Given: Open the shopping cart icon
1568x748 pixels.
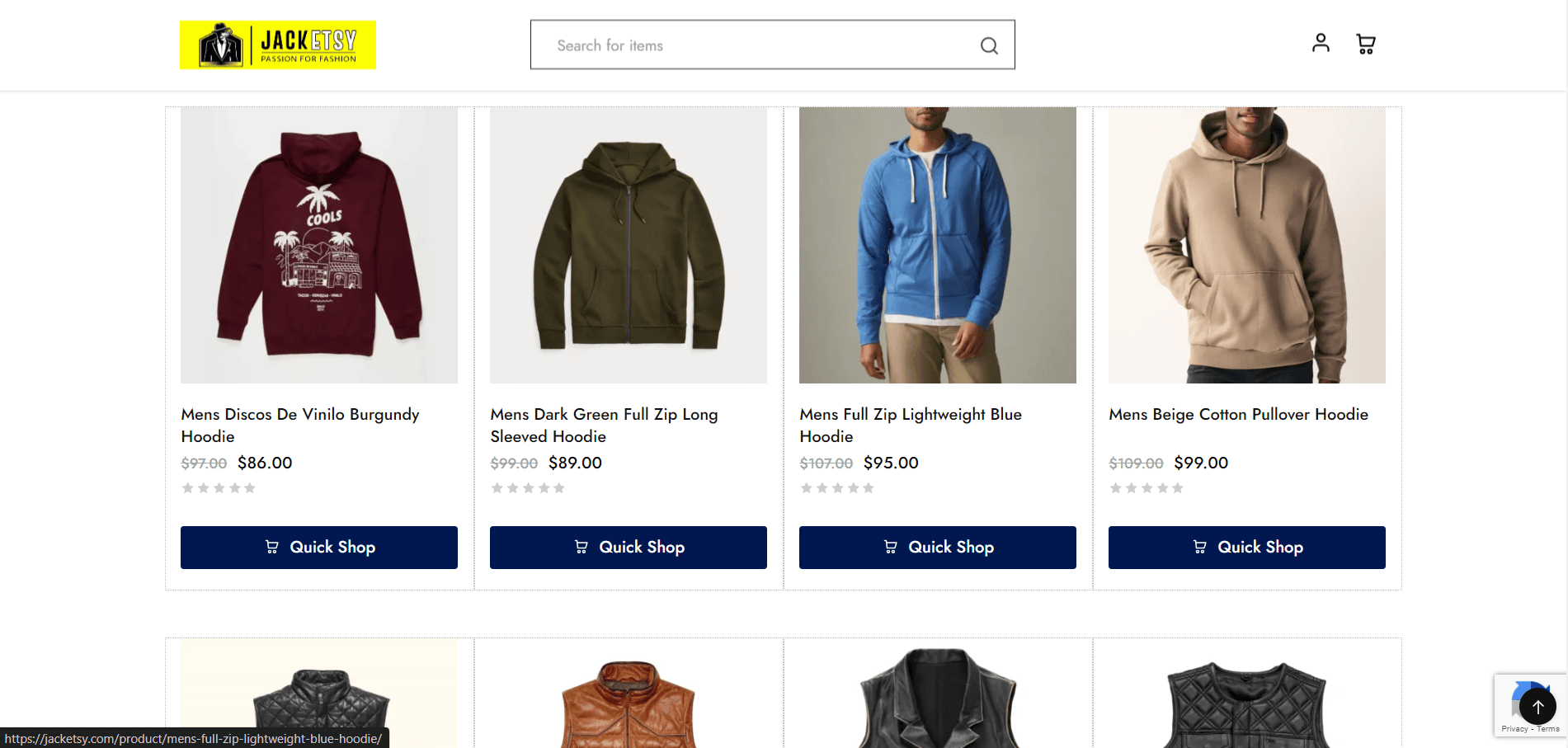Looking at the screenshot, I should 1366,44.
